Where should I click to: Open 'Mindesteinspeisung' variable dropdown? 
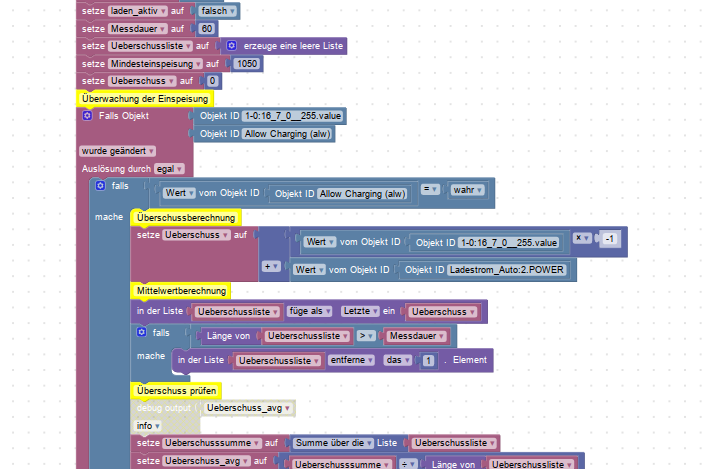coord(155,64)
